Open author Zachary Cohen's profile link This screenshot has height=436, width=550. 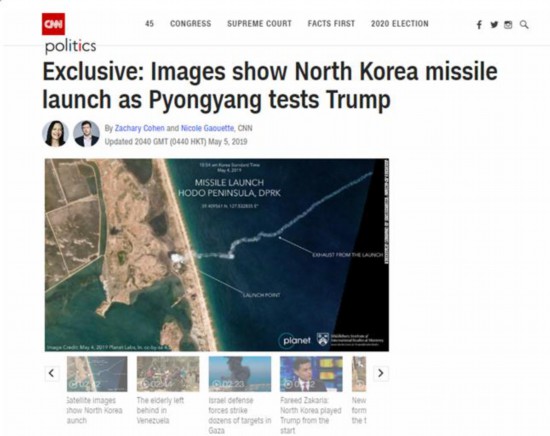coord(140,128)
